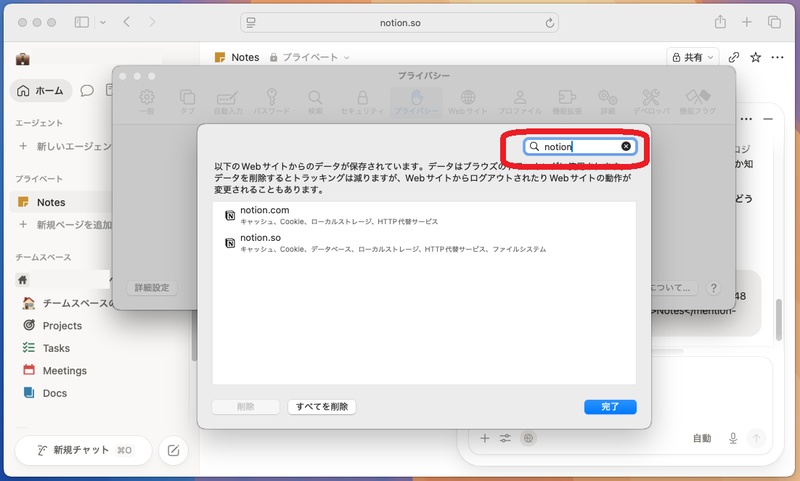Screen dimensions: 800x481
Task: Switch to セキュリティ settings tab
Action: coord(362,102)
